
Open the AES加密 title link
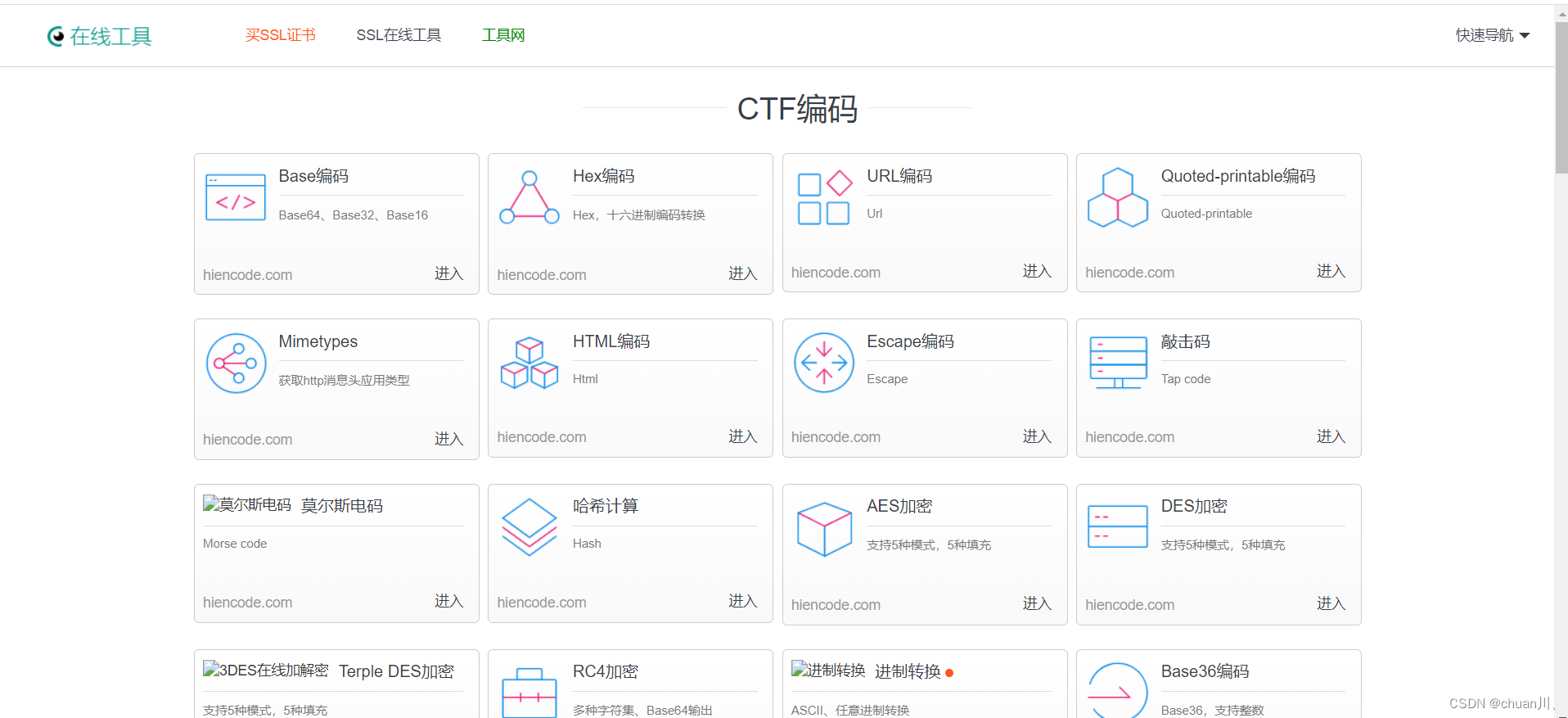tap(899, 506)
